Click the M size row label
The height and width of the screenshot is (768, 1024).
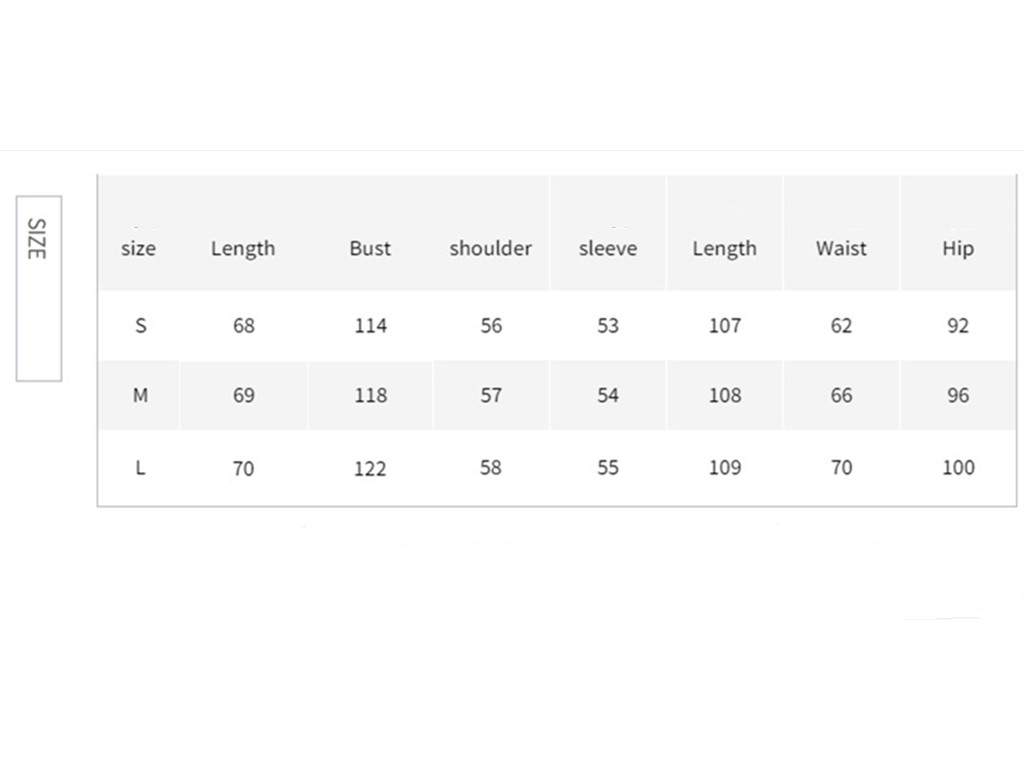[140, 395]
